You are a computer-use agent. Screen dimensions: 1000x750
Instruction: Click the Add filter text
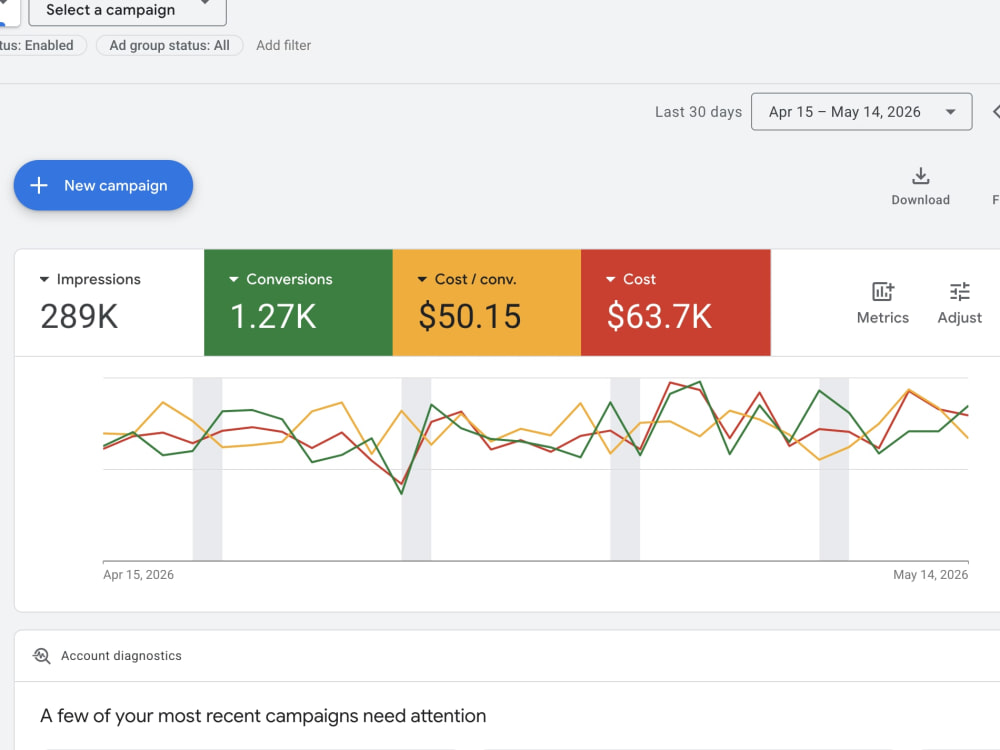click(x=284, y=45)
